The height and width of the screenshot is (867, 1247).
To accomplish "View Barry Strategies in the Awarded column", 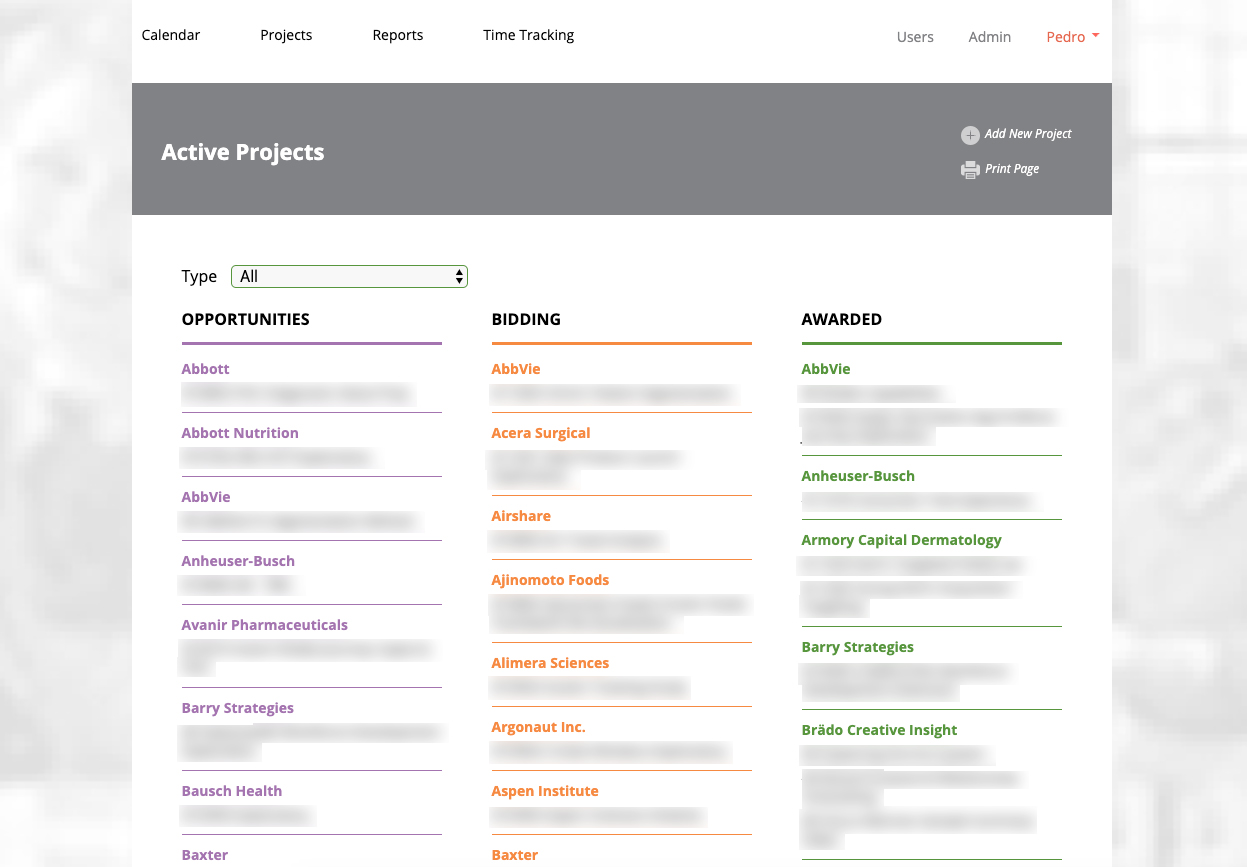I will tap(858, 647).
